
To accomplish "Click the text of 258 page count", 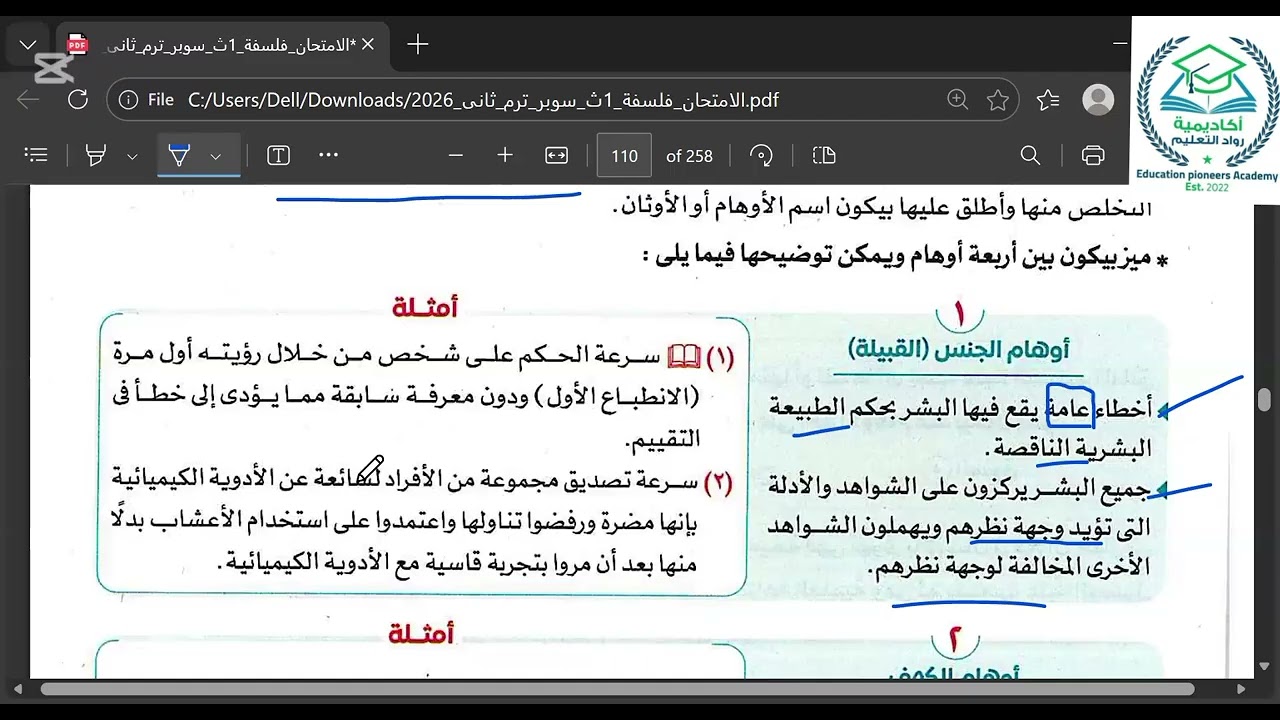I will coord(690,156).
